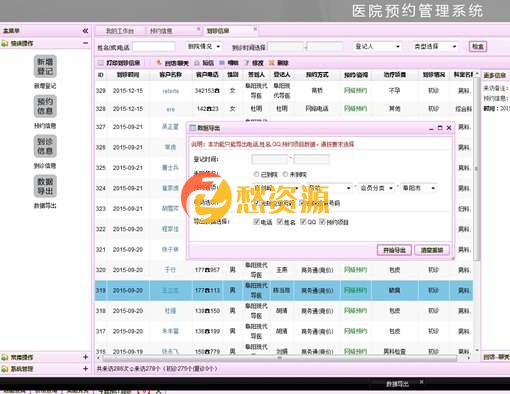Click the 登记人 column header

coord(282,75)
